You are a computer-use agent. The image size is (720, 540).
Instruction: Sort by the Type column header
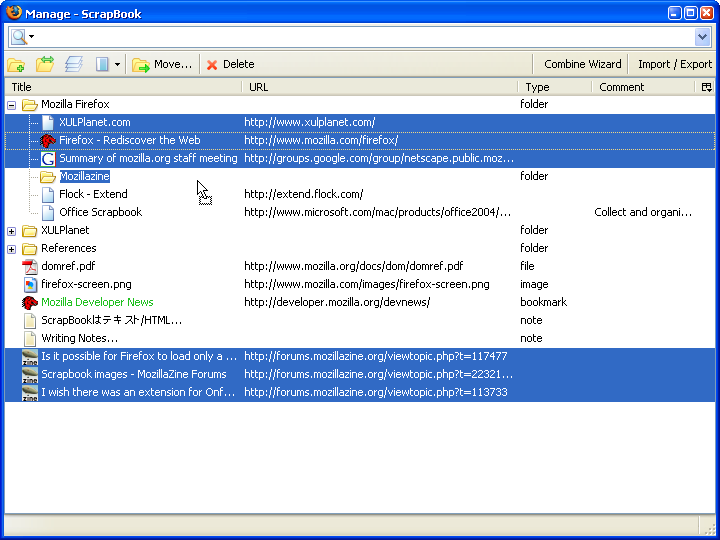coord(555,87)
